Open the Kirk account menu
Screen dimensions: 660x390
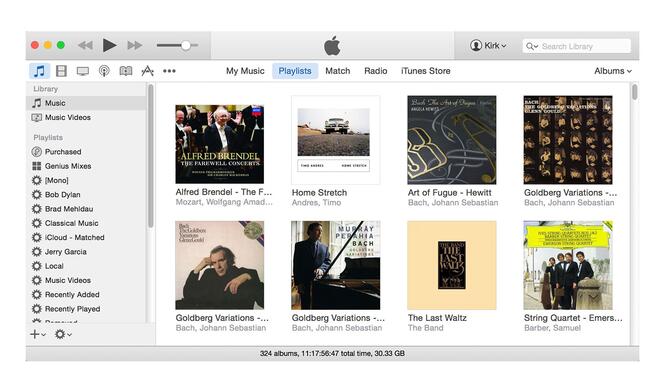point(488,45)
